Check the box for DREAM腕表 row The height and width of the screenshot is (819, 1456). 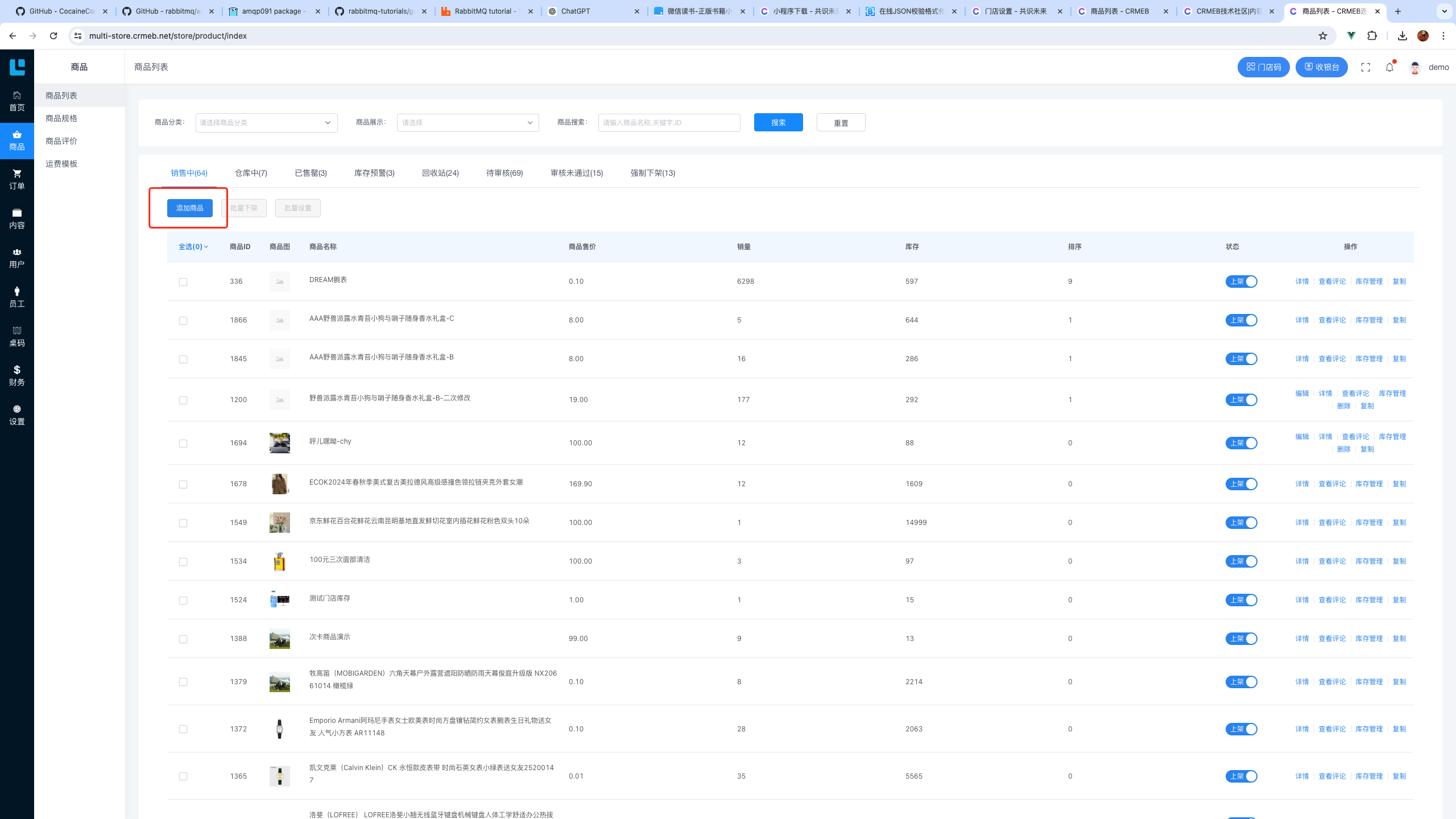point(183,282)
